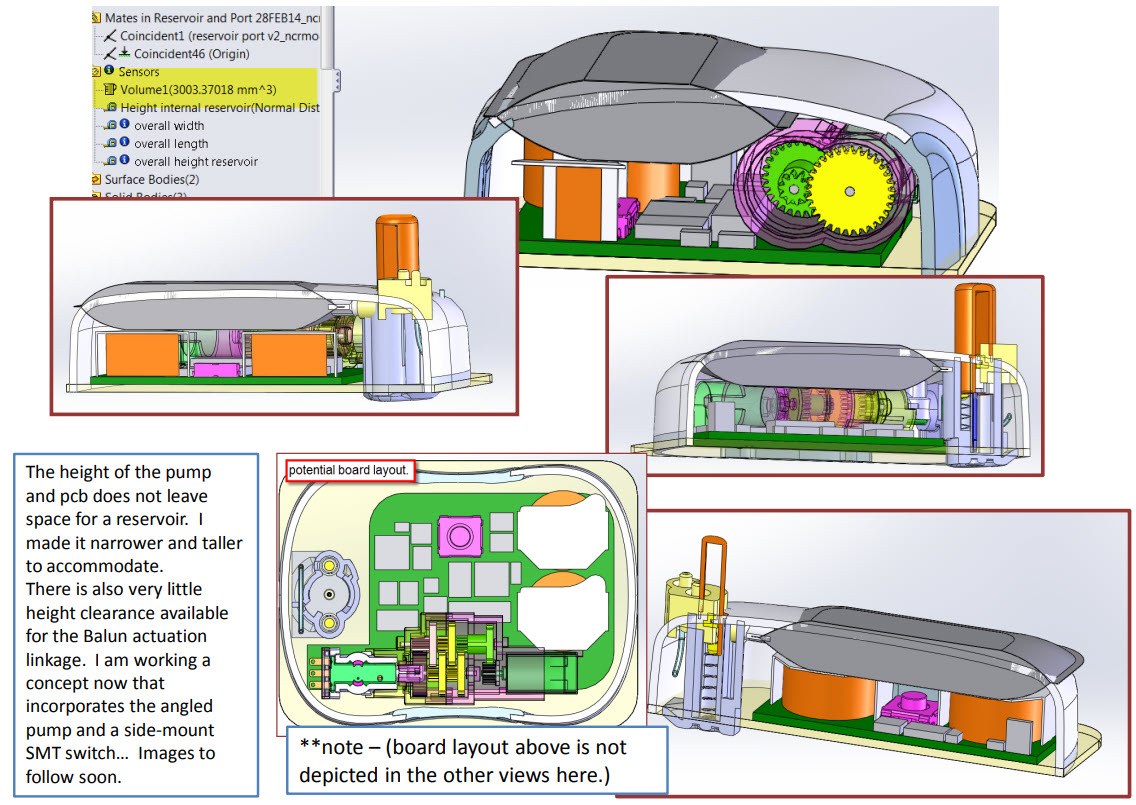Click the 'potential board layout.' label
1136x805 pixels.
pyautogui.click(x=350, y=470)
